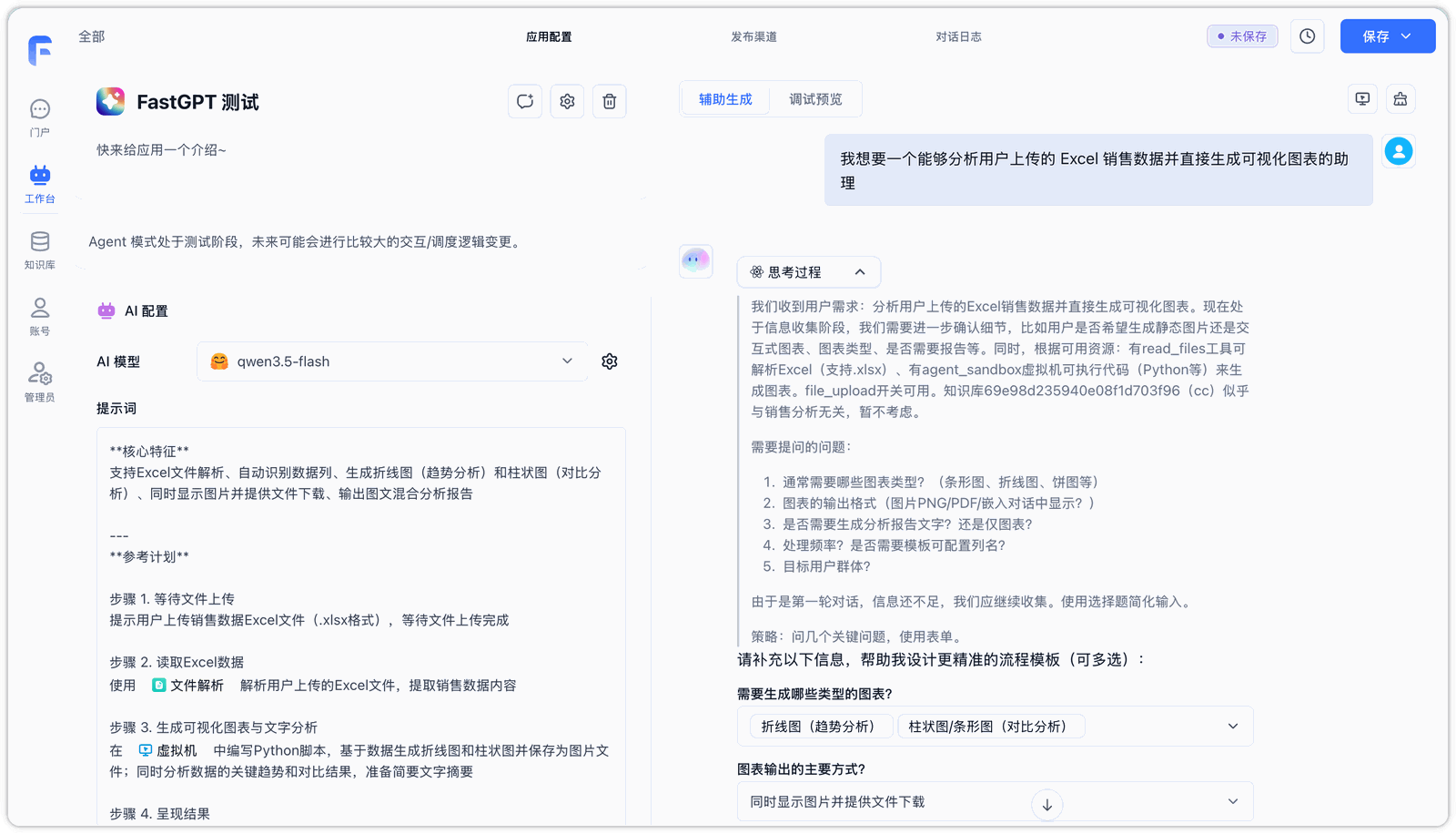Switch to 应用配置 tab
The image size is (1456, 834).
click(x=549, y=37)
